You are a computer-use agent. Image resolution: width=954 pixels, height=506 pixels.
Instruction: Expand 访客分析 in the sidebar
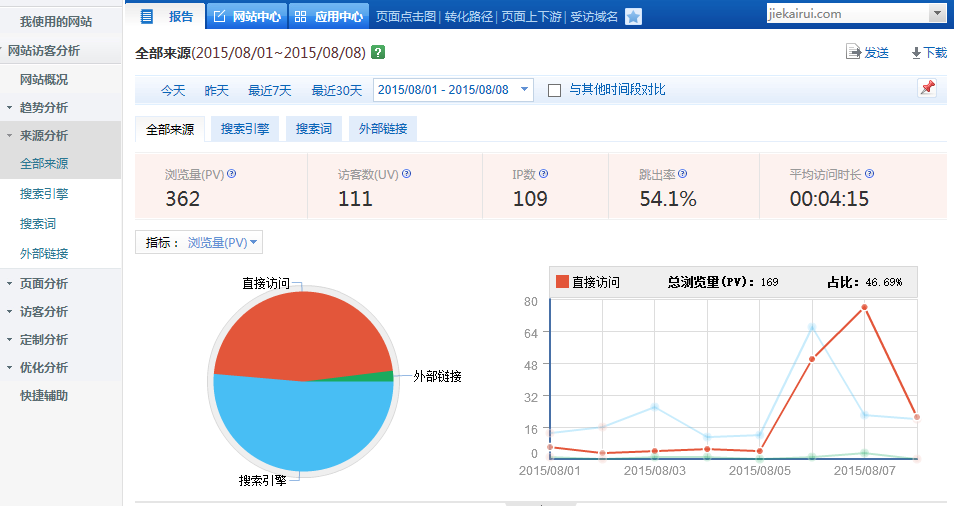click(x=9, y=311)
